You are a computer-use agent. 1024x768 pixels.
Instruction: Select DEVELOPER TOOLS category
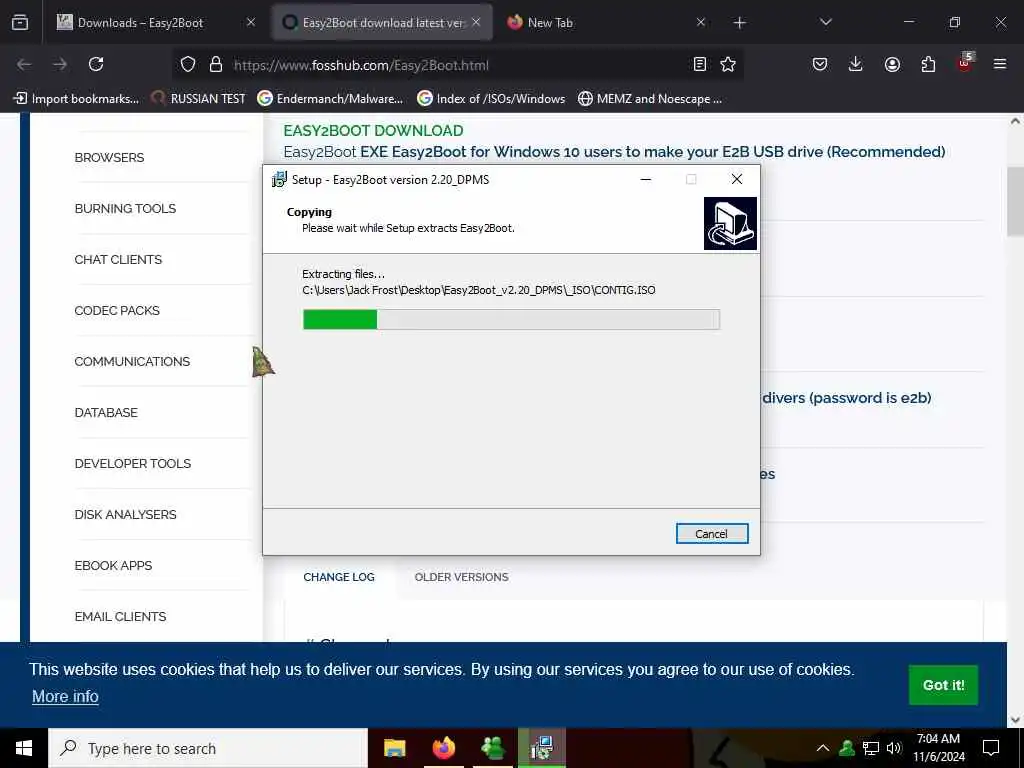pyautogui.click(x=133, y=463)
